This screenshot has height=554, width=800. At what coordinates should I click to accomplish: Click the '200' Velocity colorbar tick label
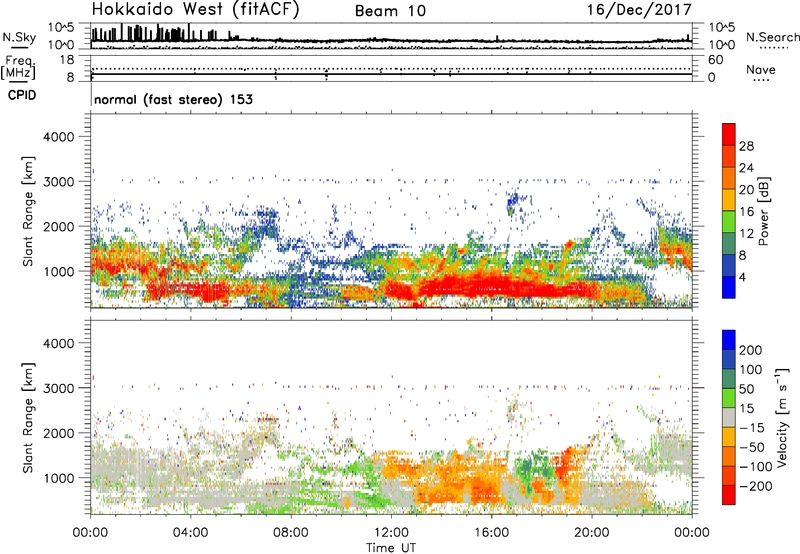coord(751,350)
